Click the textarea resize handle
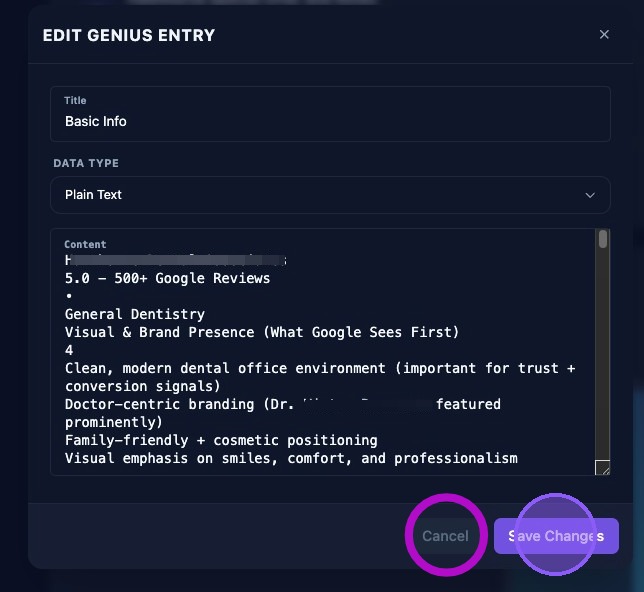The height and width of the screenshot is (592, 644). point(603,468)
